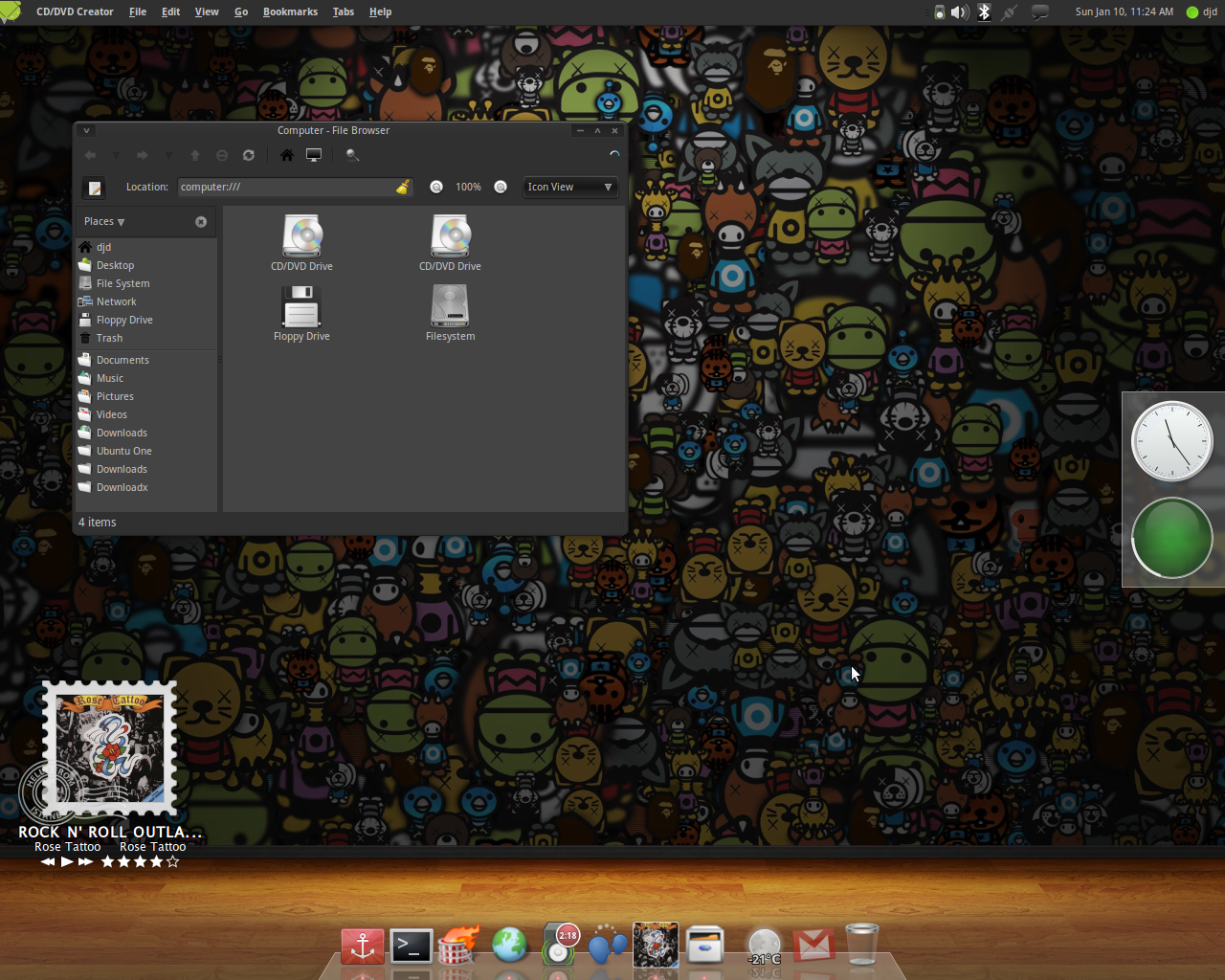This screenshot has height=980, width=1225.
Task: Close the Places side pane
Action: pyautogui.click(x=201, y=221)
